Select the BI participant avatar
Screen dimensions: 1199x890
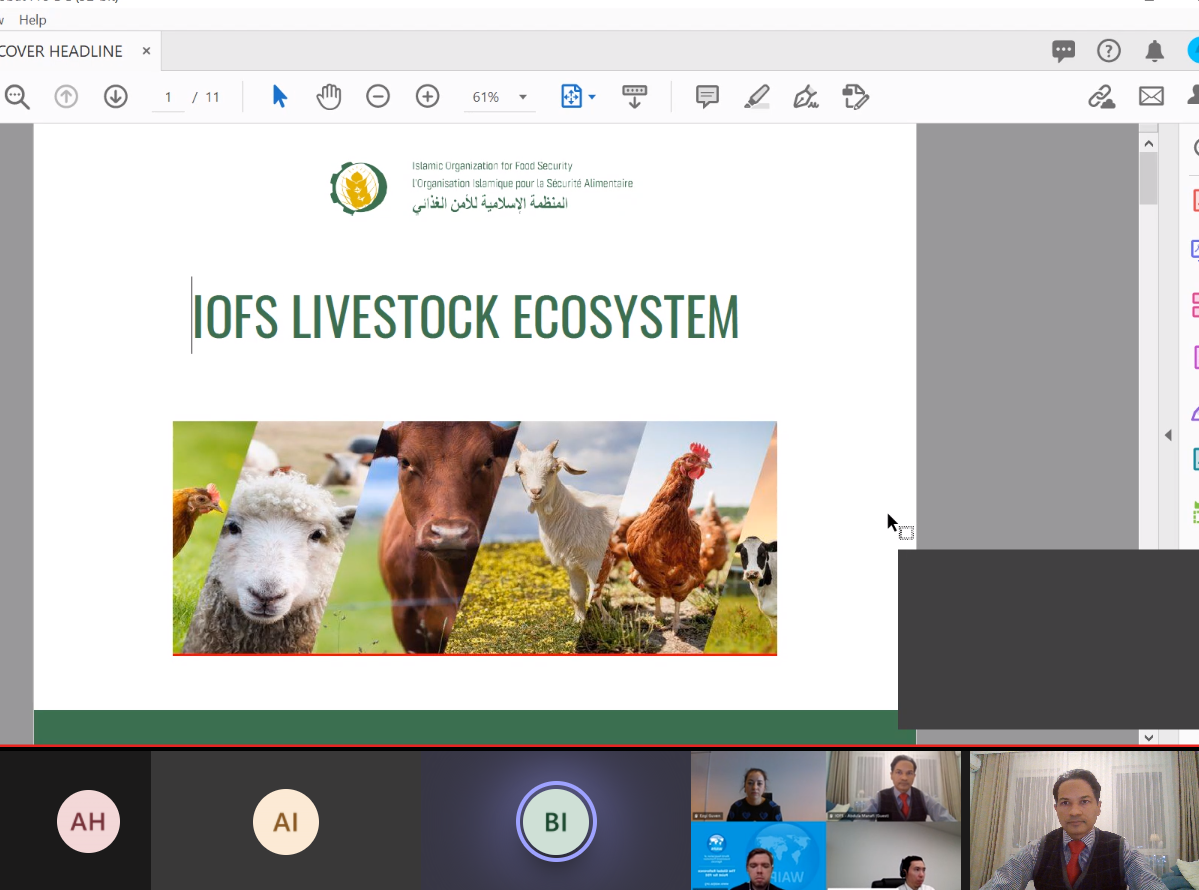click(556, 822)
